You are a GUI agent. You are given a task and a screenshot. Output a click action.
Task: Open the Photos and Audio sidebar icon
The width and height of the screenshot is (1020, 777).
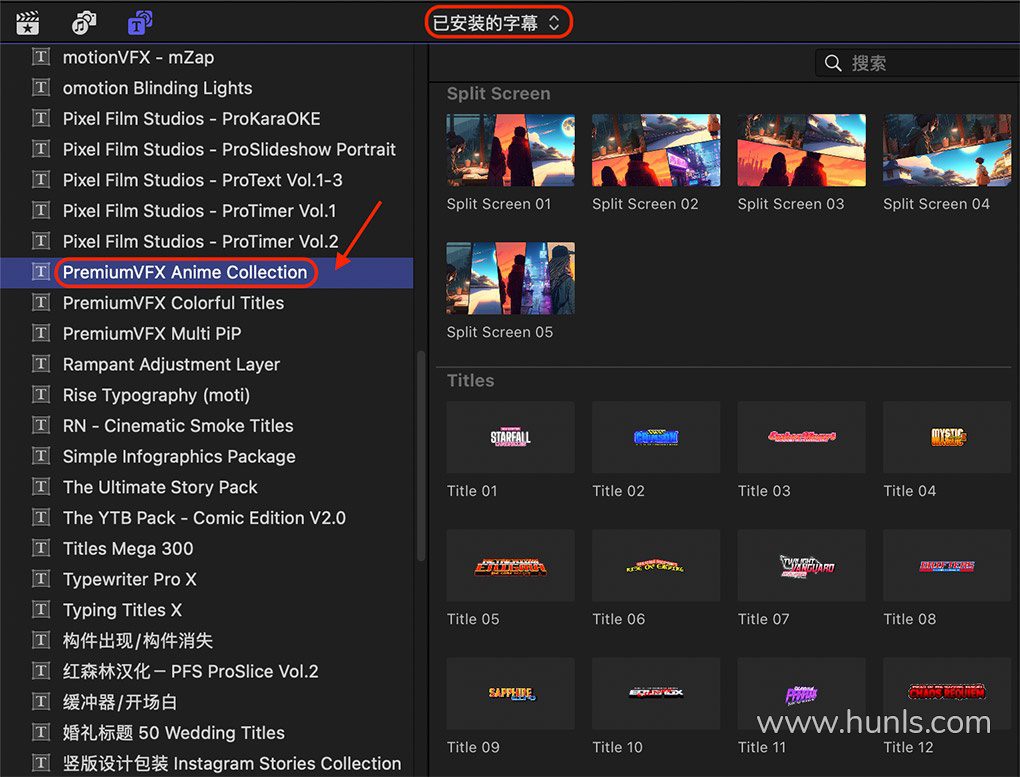(84, 23)
